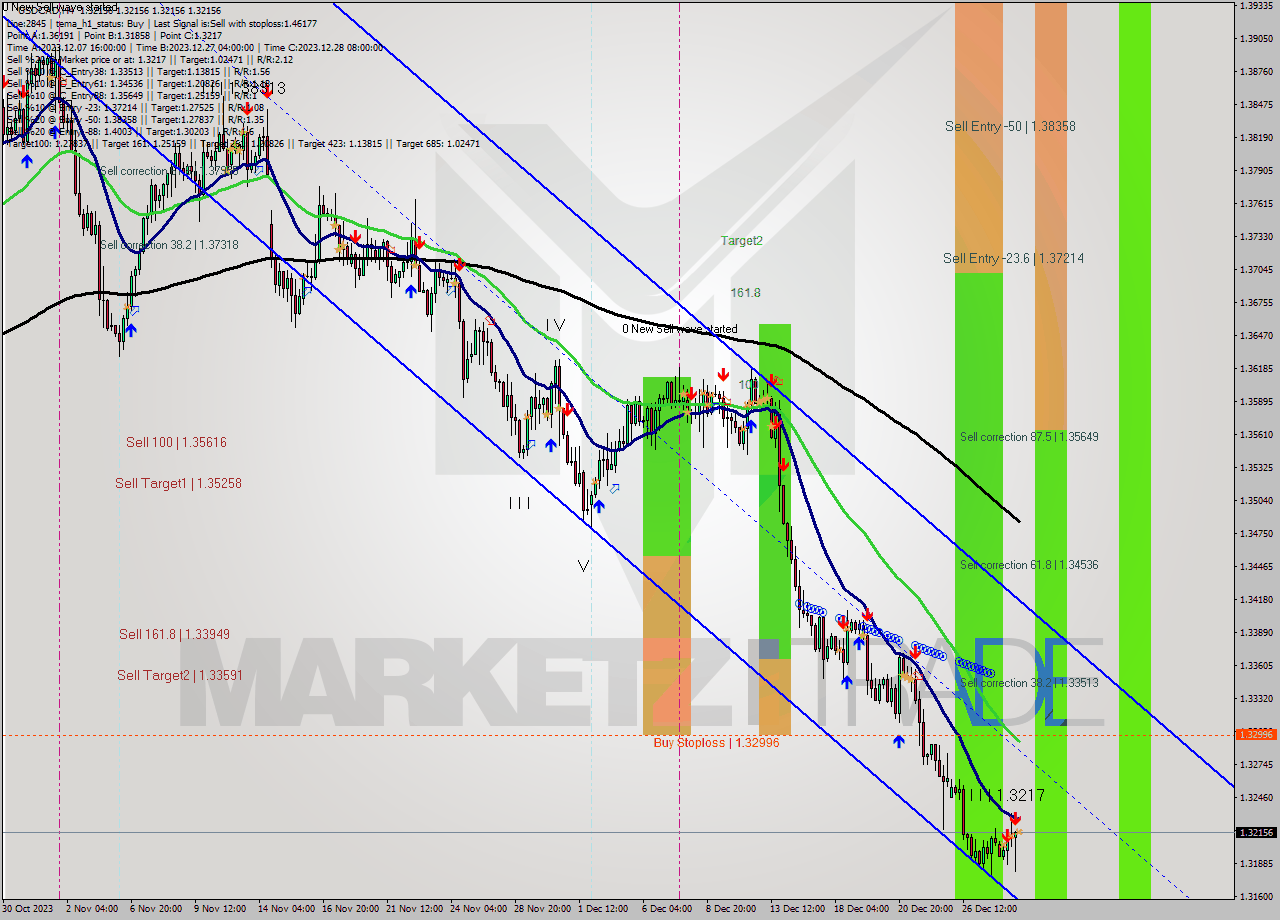Click the '8 Dec 20:00' time axis label
This screenshot has width=1280, height=920.
click(731, 909)
